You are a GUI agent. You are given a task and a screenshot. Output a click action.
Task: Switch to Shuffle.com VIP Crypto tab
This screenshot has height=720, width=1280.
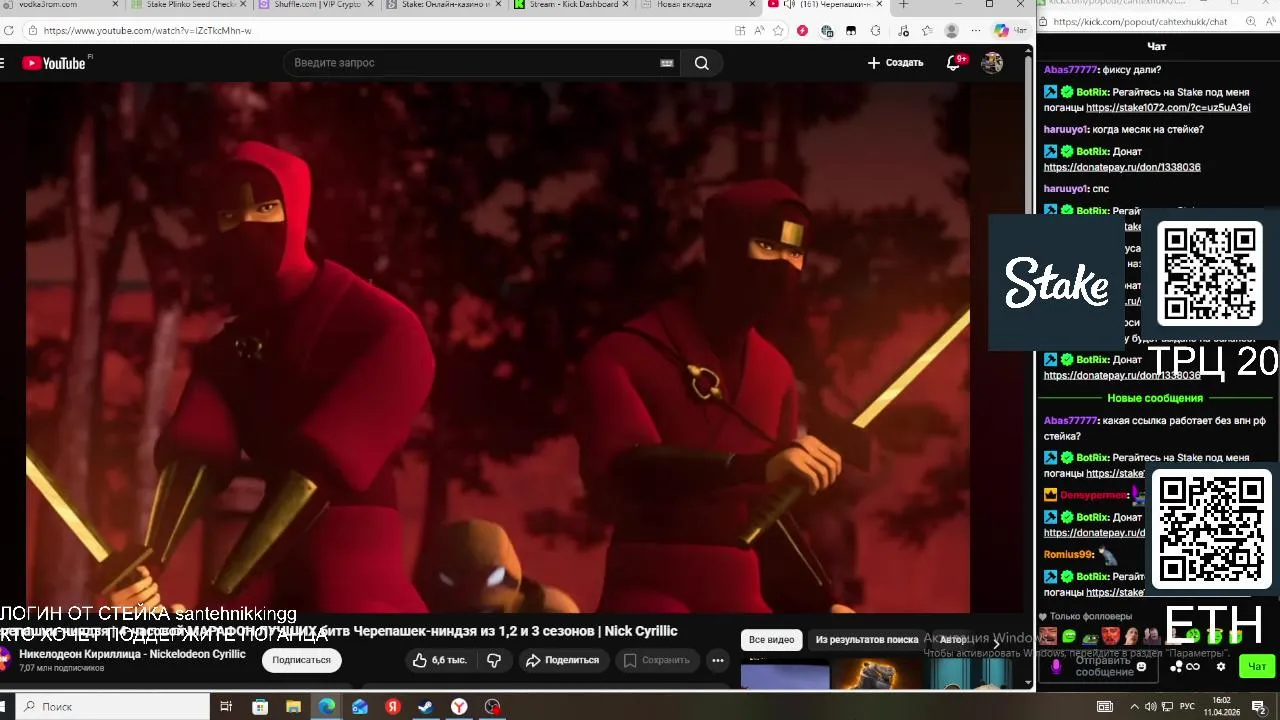(315, 5)
